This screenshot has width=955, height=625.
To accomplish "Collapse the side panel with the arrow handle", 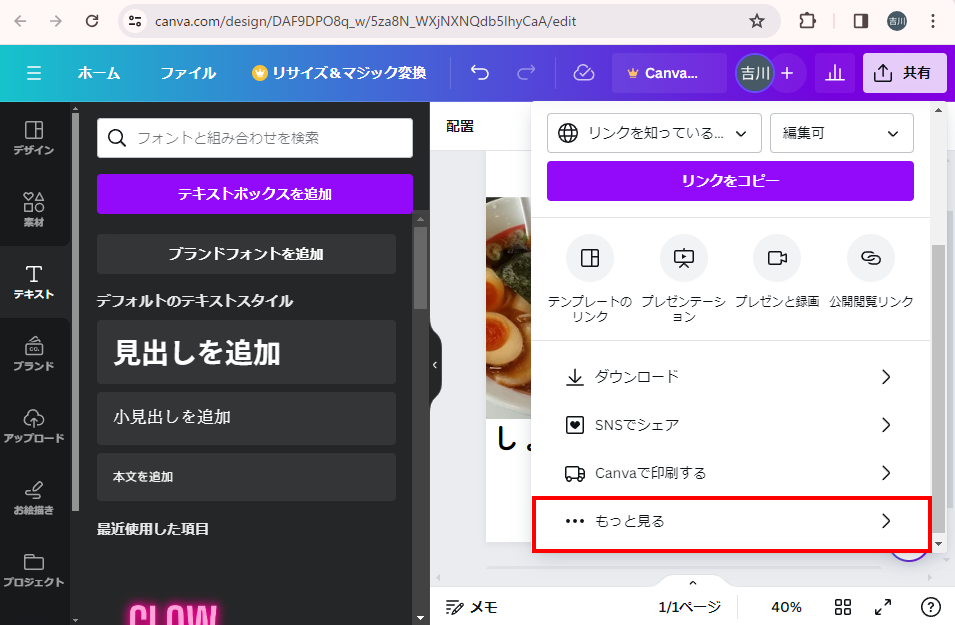I will pos(435,365).
